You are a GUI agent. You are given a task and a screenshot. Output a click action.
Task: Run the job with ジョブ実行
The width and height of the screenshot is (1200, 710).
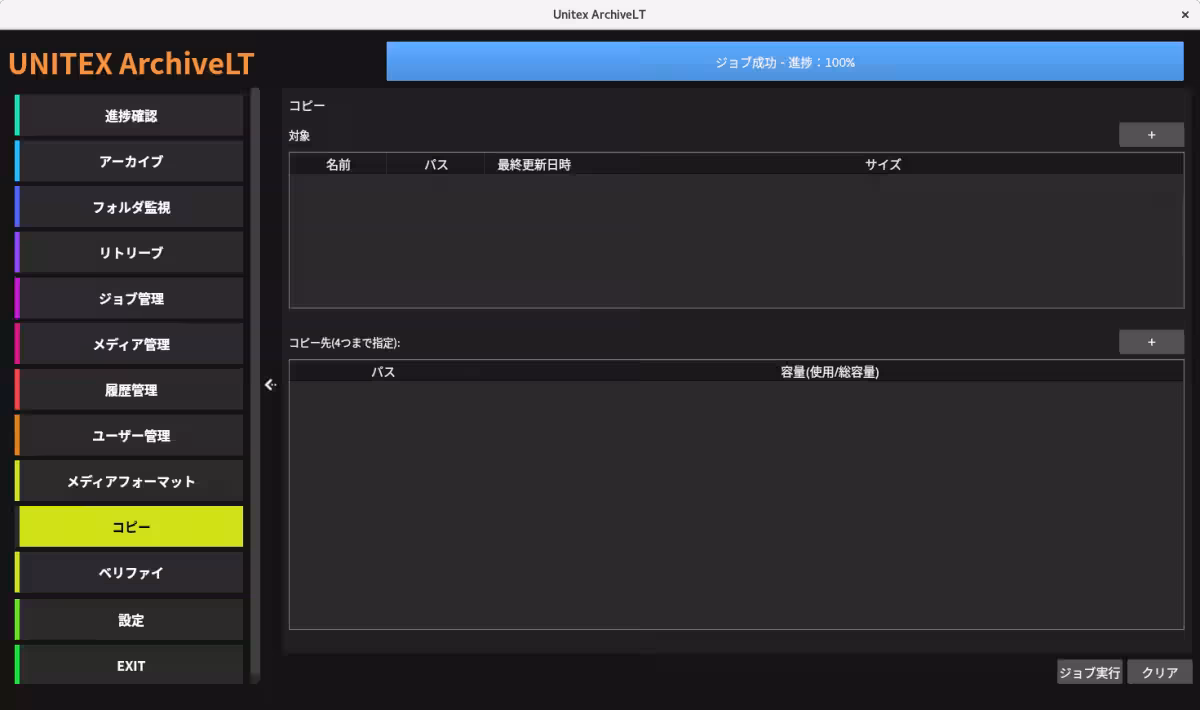click(x=1088, y=672)
